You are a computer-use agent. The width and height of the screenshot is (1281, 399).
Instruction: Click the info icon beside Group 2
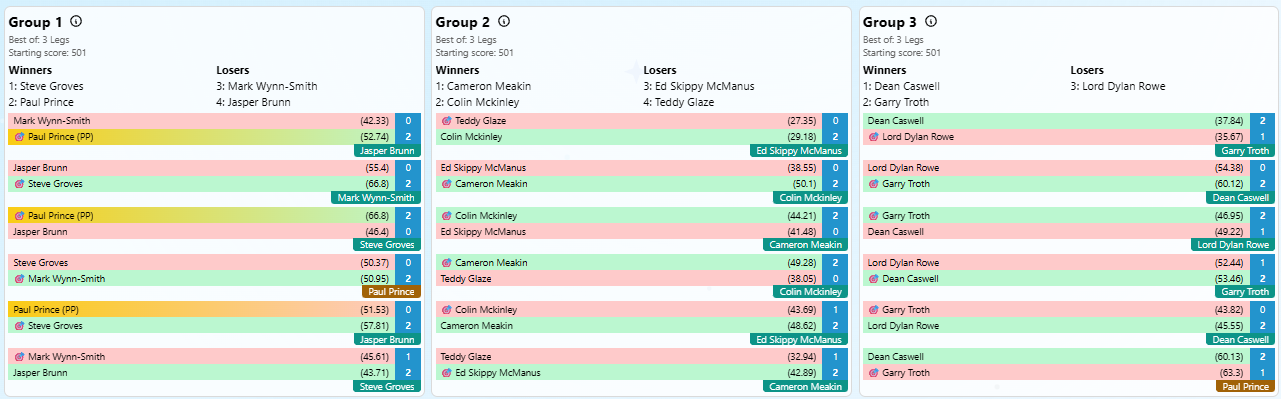504,21
